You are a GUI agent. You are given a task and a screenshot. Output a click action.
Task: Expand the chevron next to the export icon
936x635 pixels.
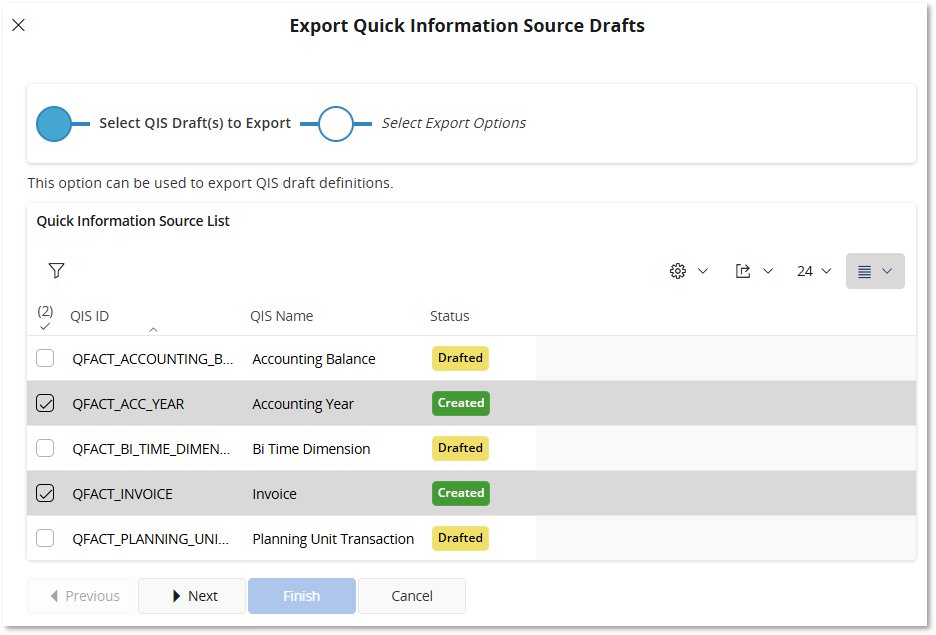(x=768, y=271)
